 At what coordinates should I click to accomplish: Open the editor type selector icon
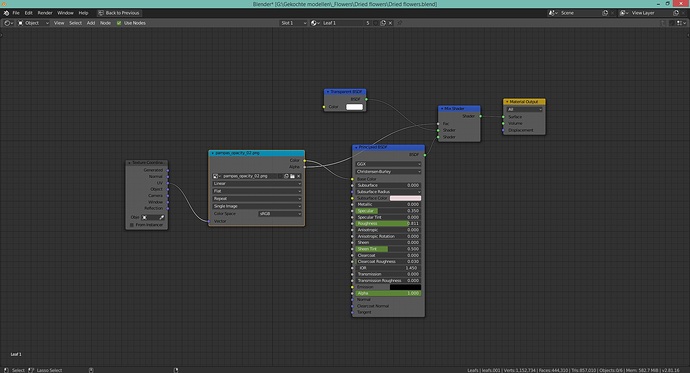coord(8,23)
